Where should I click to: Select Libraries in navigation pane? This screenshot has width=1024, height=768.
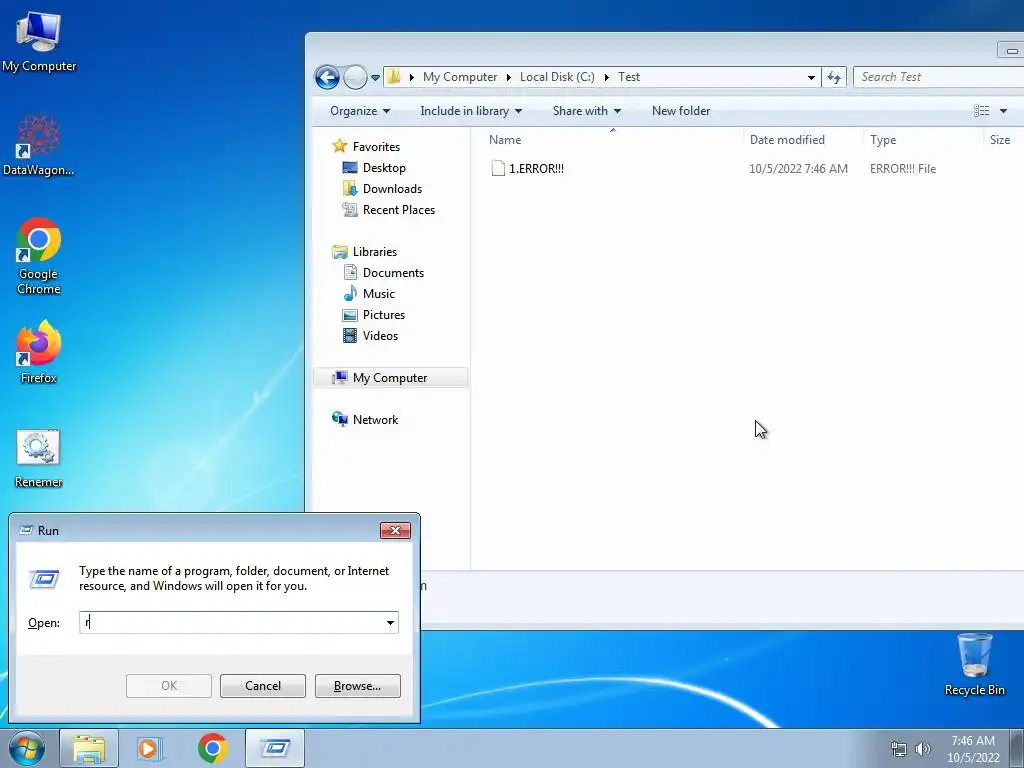375,251
